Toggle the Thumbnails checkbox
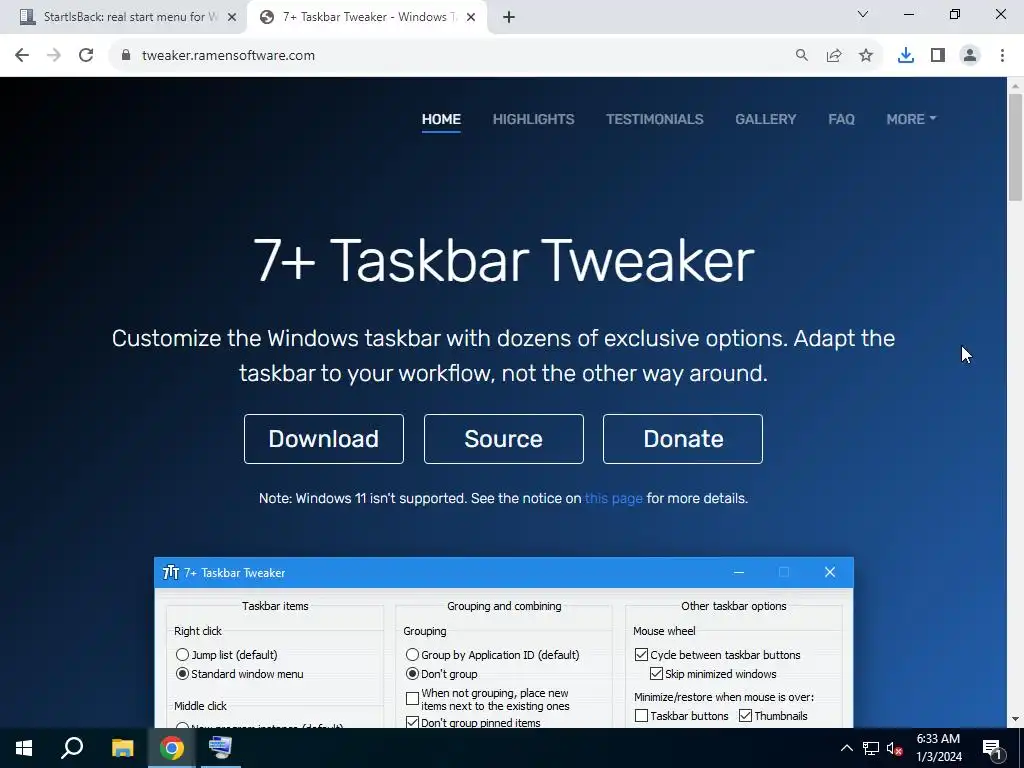This screenshot has height=768, width=1024. 745,716
